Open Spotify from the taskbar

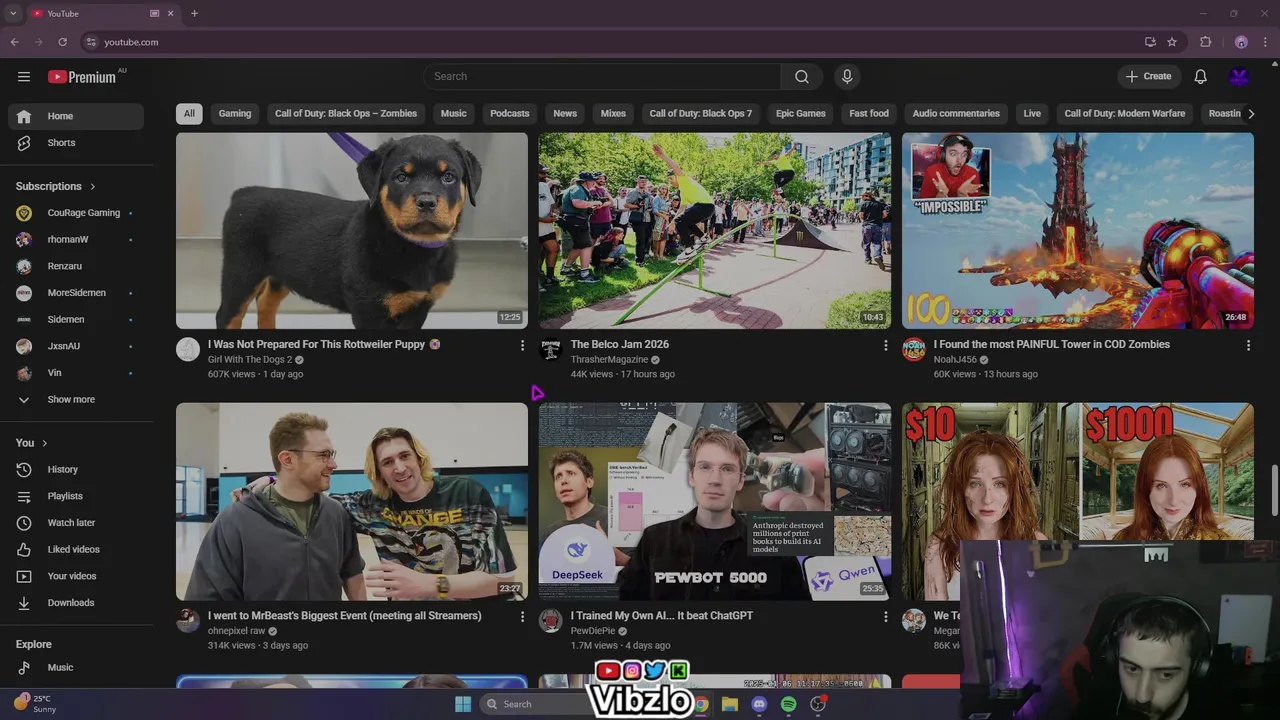pyautogui.click(x=788, y=704)
